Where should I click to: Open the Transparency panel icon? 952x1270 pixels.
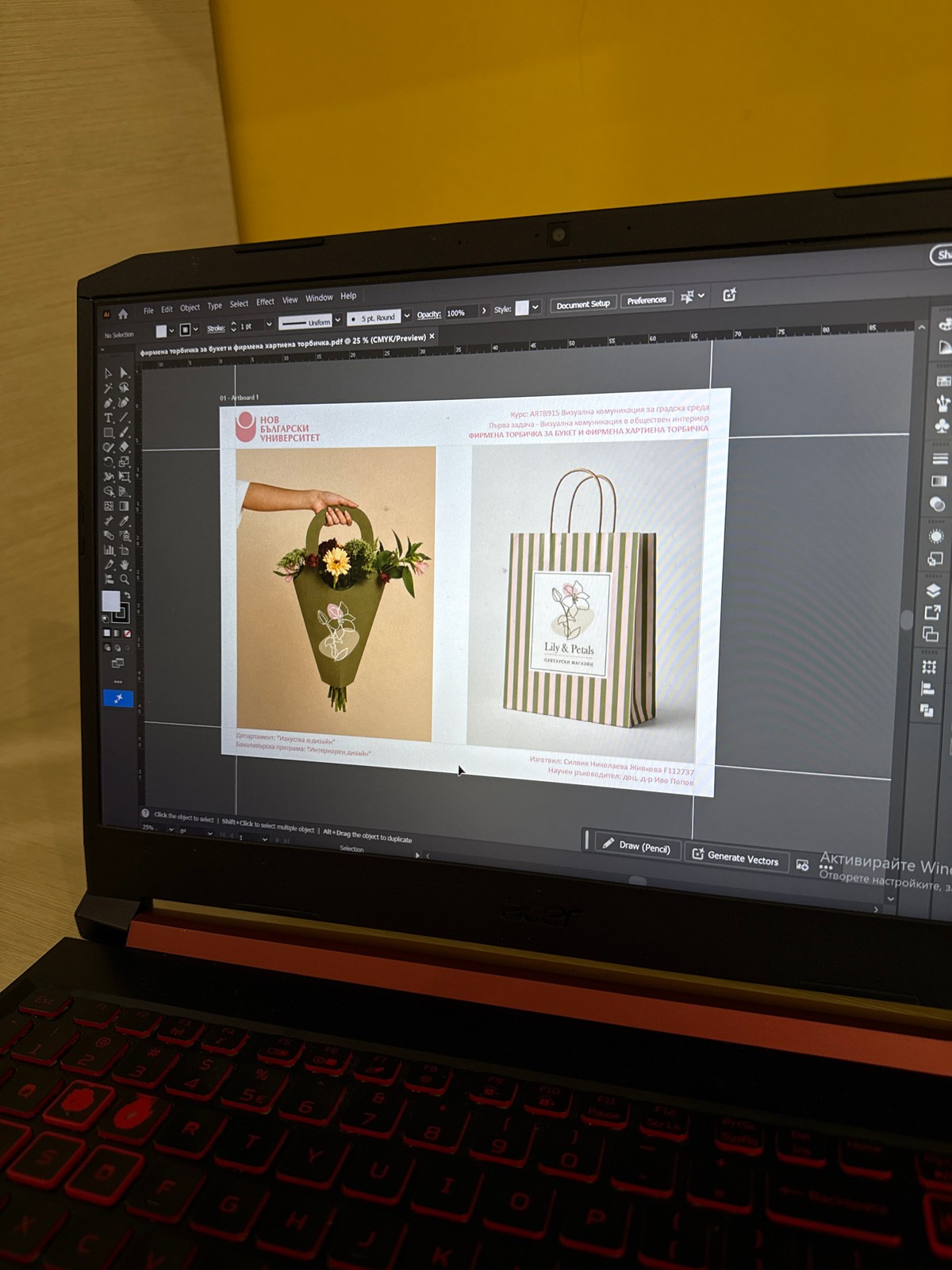pyautogui.click(x=937, y=504)
